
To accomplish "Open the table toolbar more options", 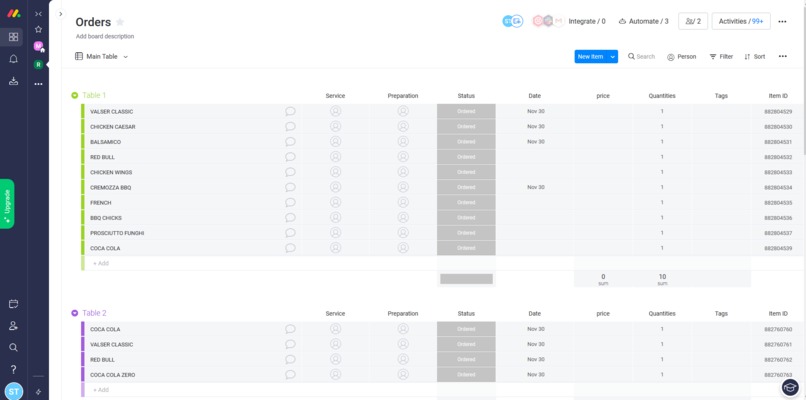I will 782,57.
